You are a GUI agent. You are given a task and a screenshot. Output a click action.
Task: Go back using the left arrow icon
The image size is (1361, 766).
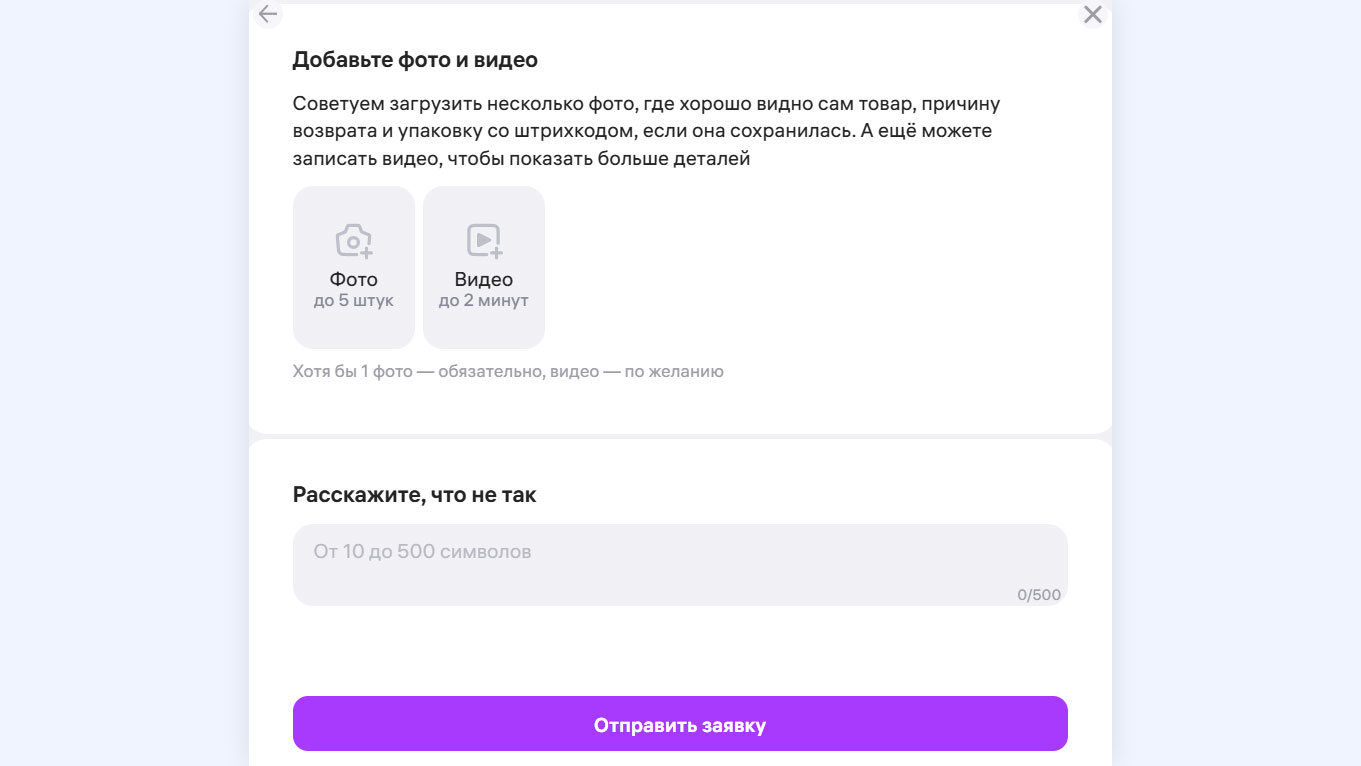pyautogui.click(x=267, y=14)
